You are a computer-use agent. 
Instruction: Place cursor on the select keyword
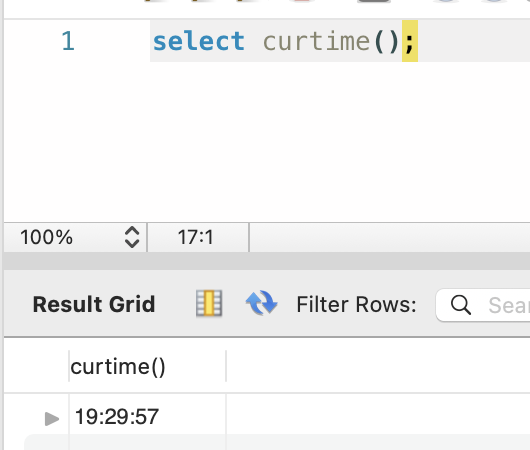click(x=199, y=41)
